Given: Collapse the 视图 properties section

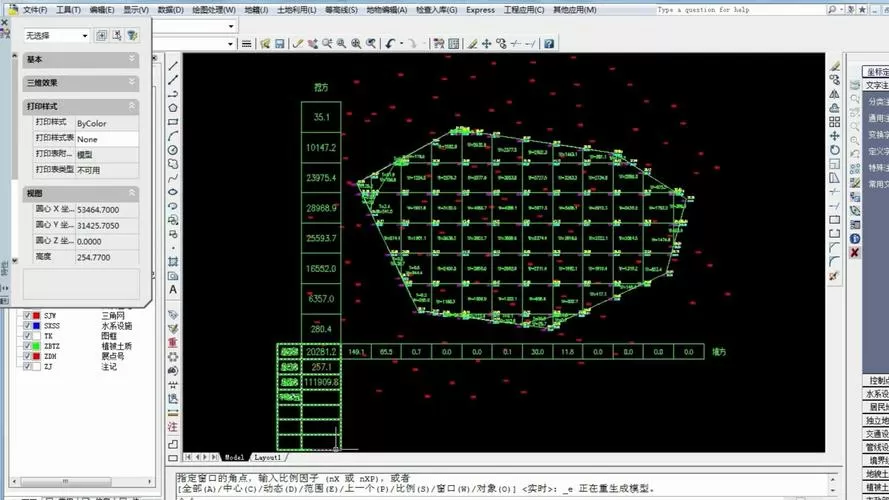Looking at the screenshot, I should pyautogui.click(x=81, y=193).
